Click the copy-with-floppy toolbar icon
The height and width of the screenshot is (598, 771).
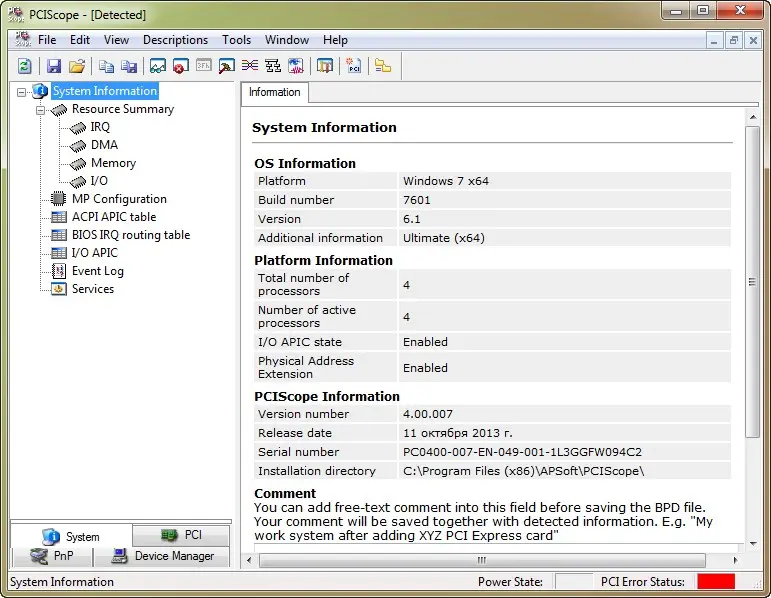pyautogui.click(x=129, y=66)
